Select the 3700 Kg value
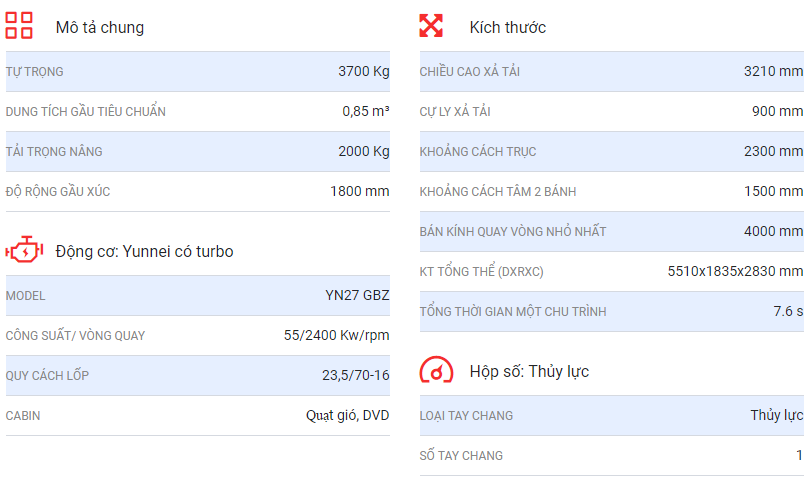 coord(364,71)
